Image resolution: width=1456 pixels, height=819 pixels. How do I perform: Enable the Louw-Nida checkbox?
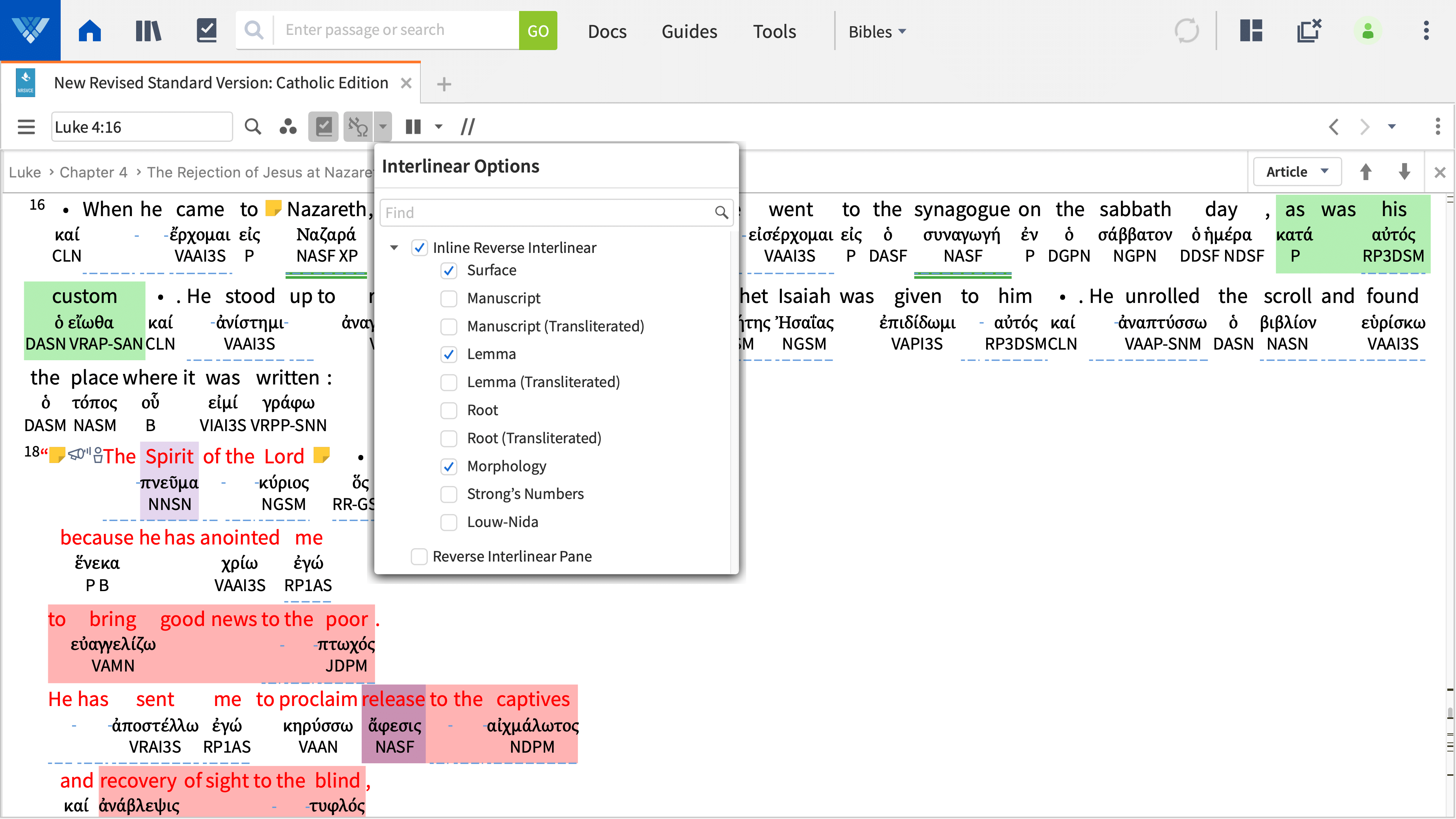pyautogui.click(x=449, y=522)
